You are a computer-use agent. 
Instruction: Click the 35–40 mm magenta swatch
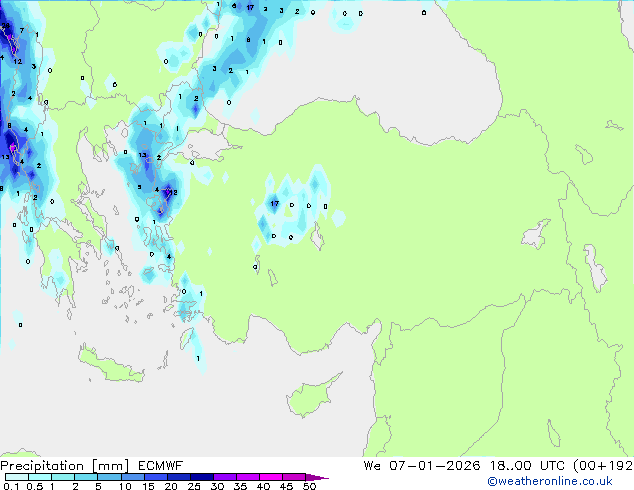click(x=248, y=477)
